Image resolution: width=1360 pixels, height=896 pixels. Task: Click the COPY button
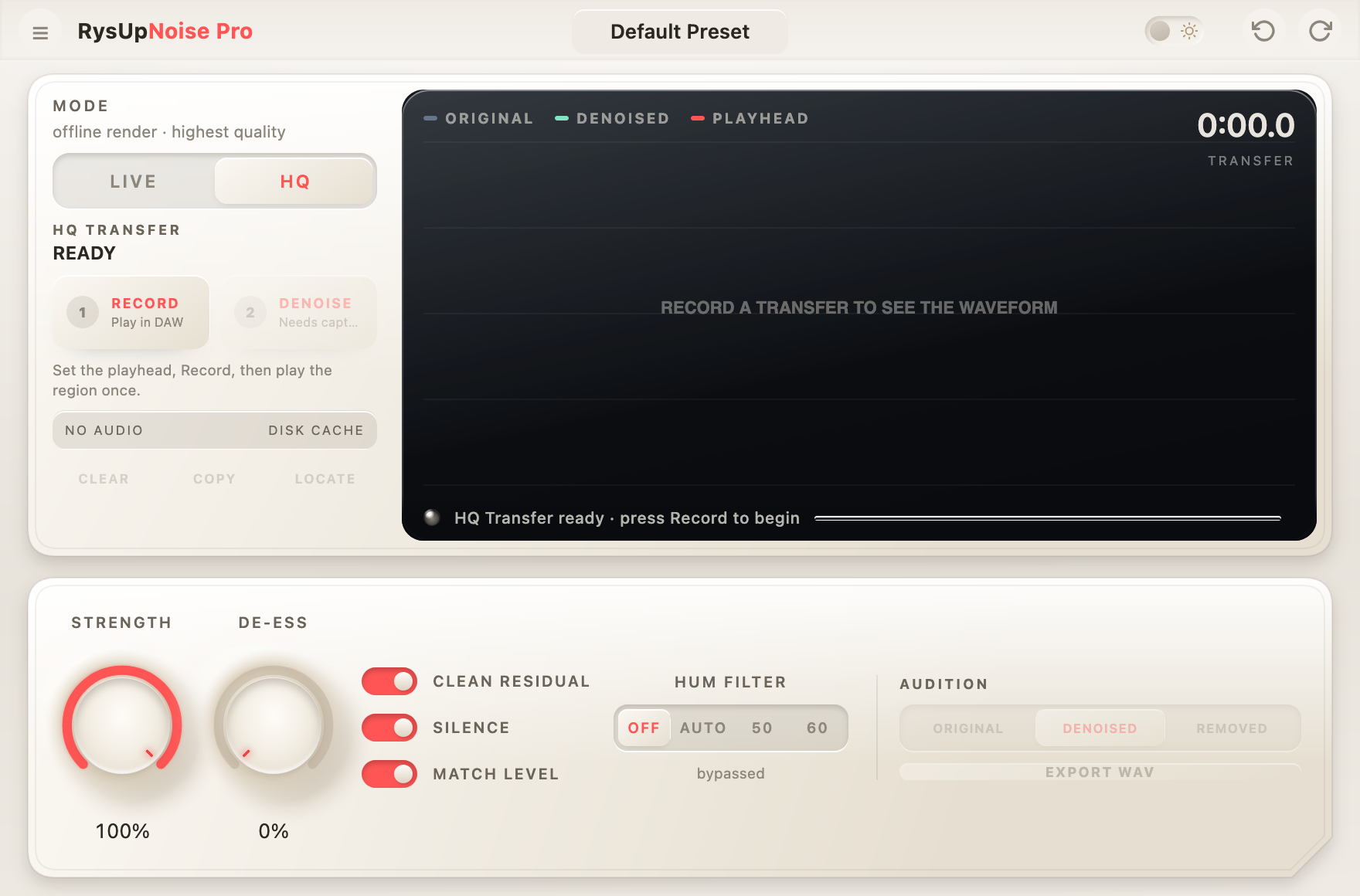(x=214, y=479)
